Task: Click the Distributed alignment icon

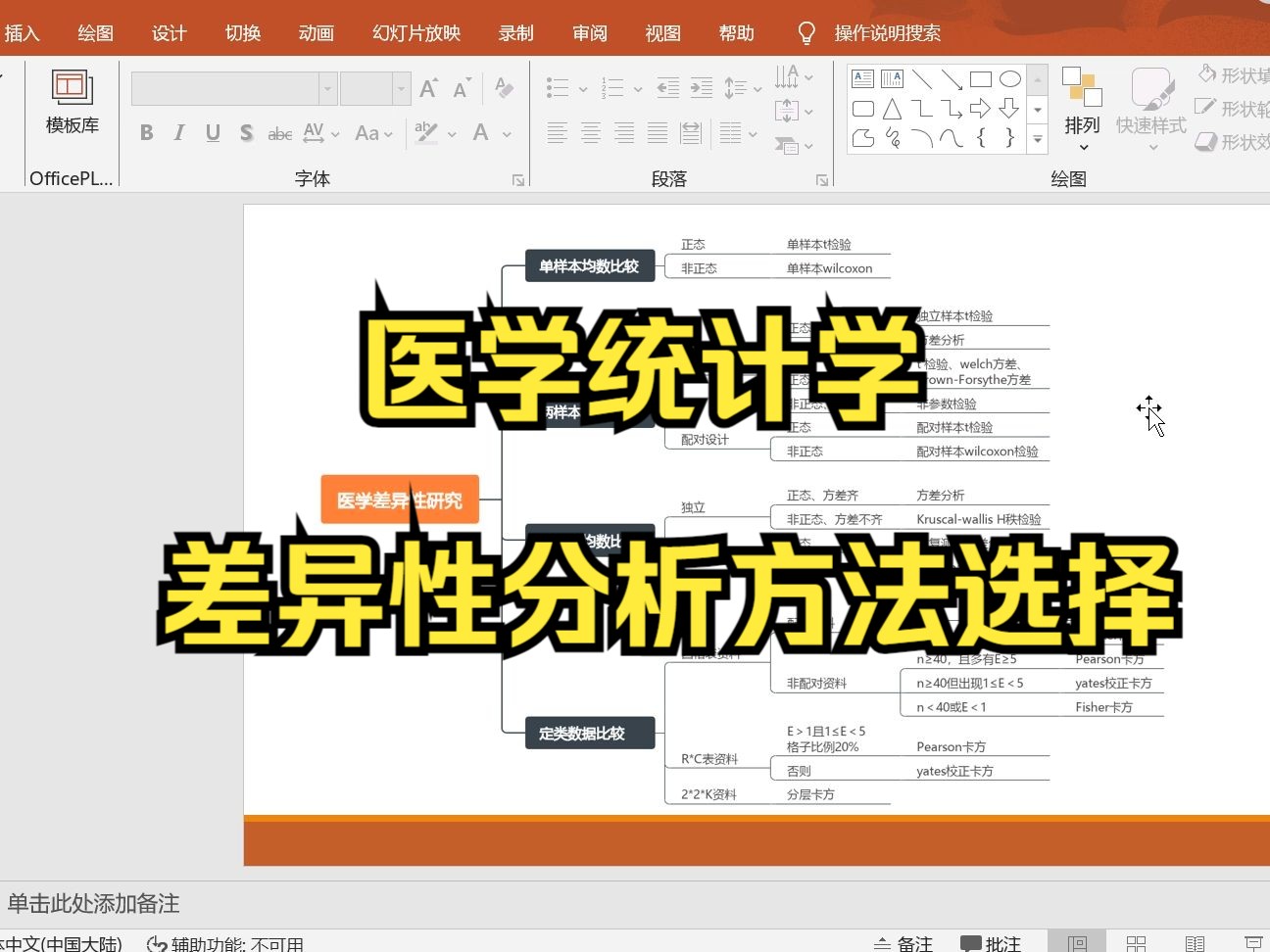Action: pos(691,133)
